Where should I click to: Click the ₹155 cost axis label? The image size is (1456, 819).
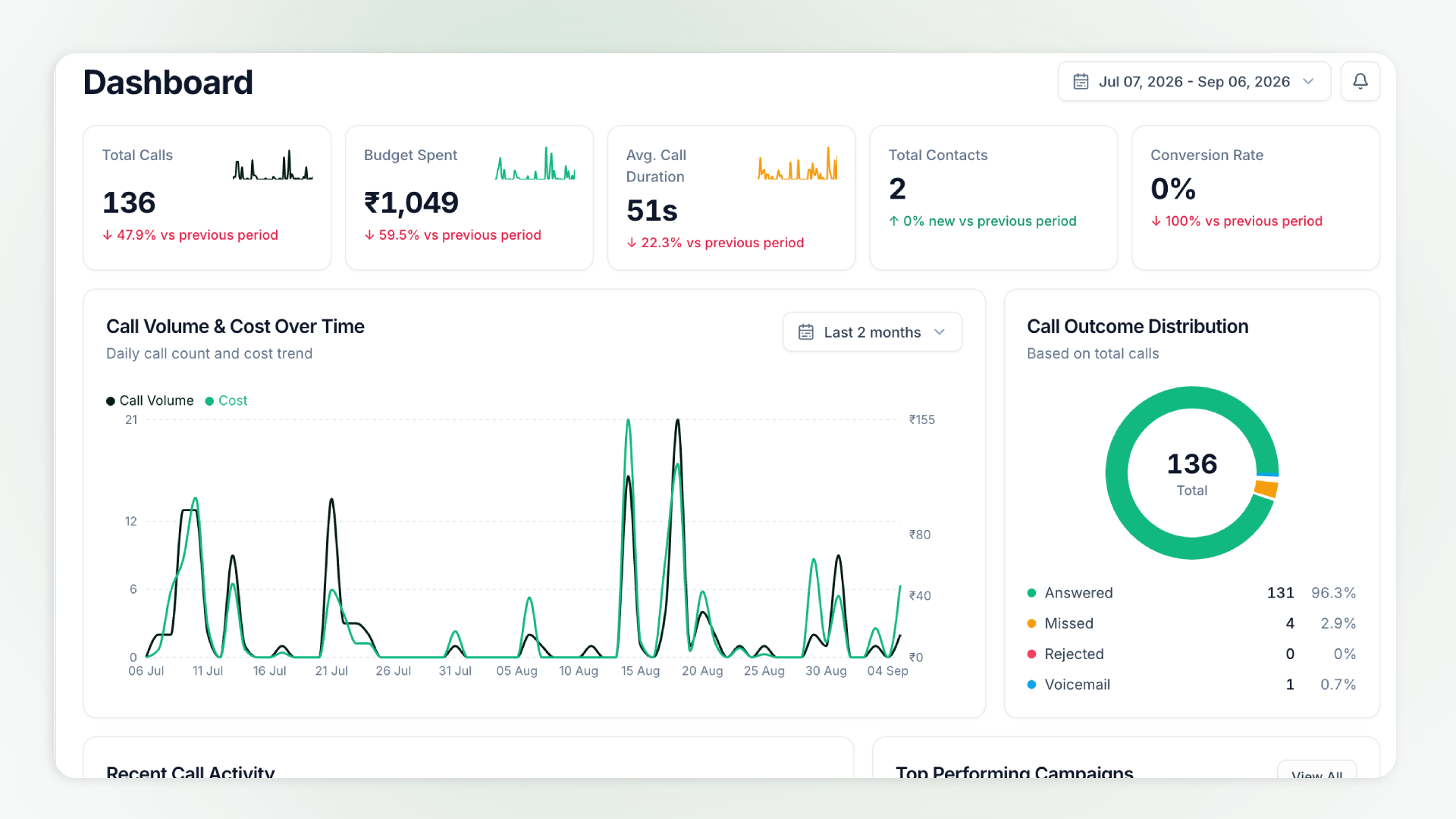[x=922, y=420]
